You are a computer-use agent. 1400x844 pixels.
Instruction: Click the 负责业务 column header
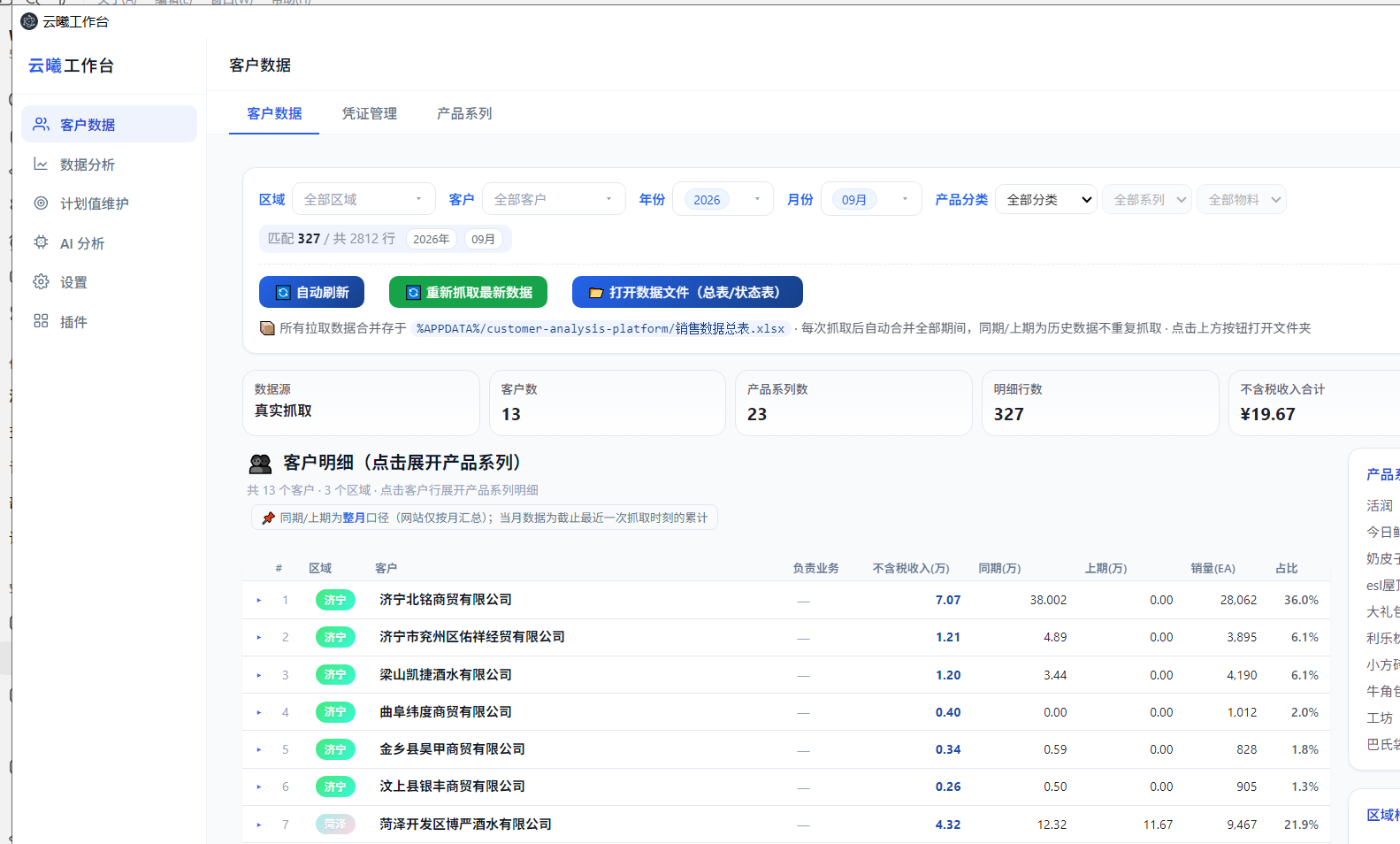coord(815,568)
